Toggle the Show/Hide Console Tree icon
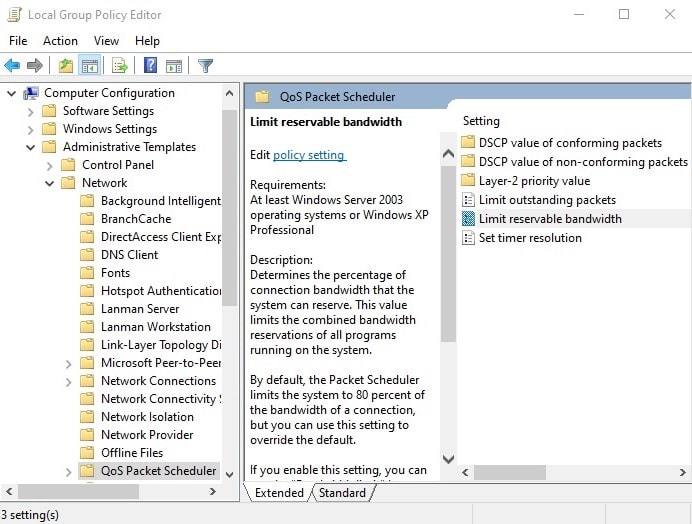This screenshot has width=692, height=524. (90, 66)
